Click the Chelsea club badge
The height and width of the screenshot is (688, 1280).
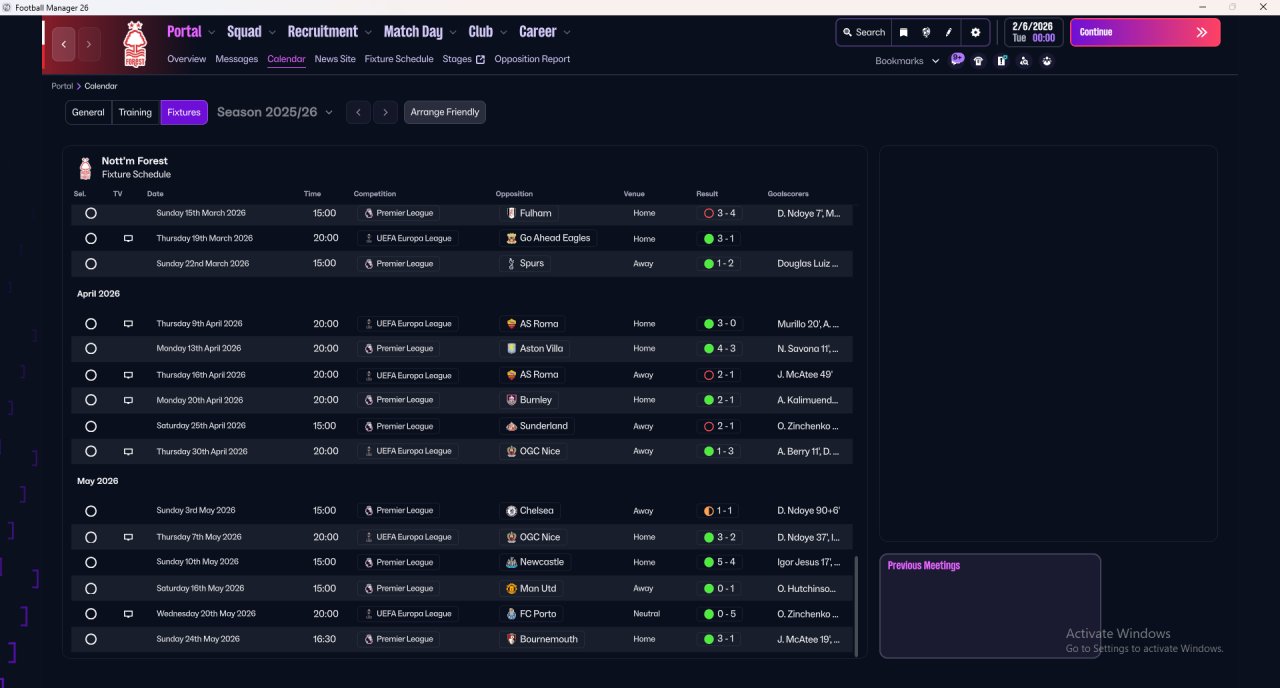point(512,511)
